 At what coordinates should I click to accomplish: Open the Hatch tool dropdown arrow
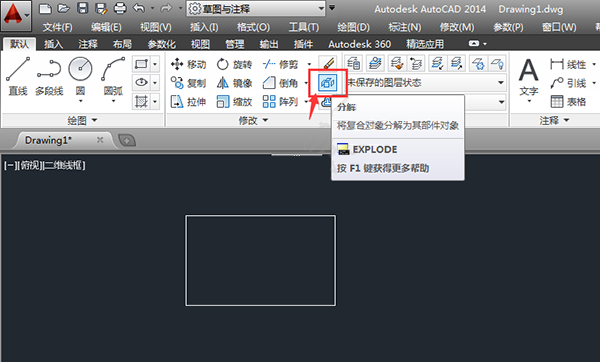155,101
